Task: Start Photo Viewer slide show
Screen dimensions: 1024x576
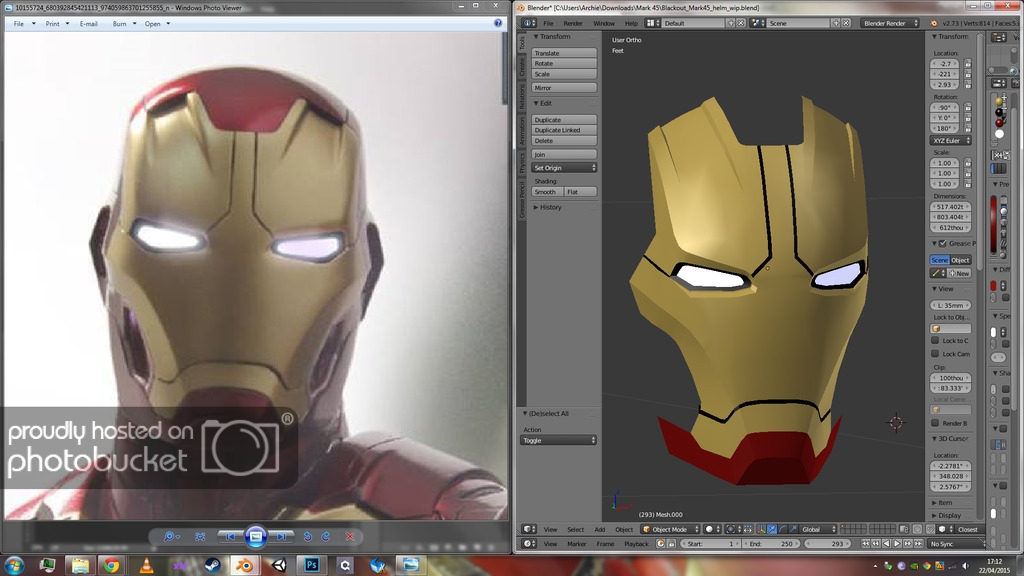Action: 256,537
